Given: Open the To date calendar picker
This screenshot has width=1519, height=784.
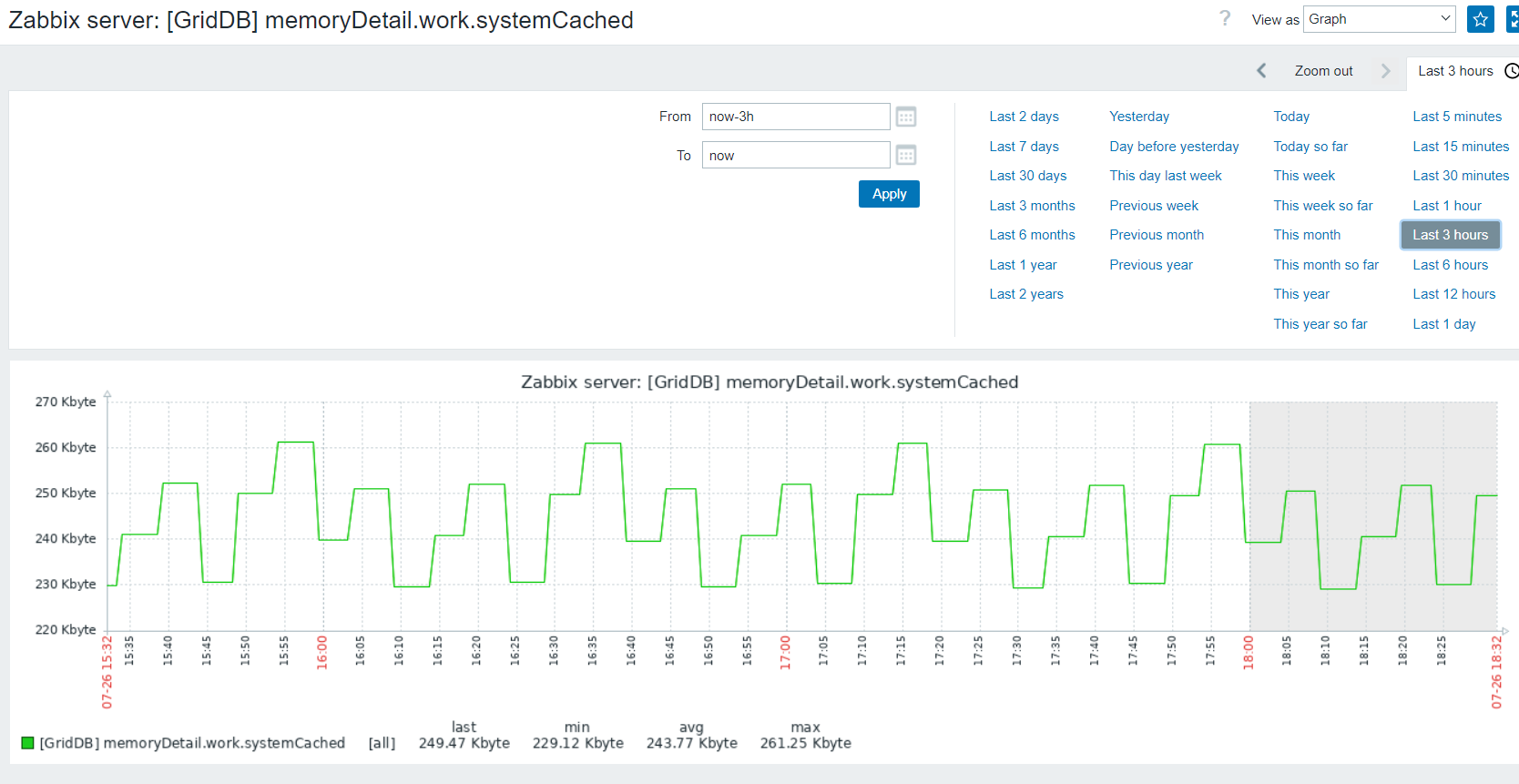Looking at the screenshot, I should coord(905,156).
